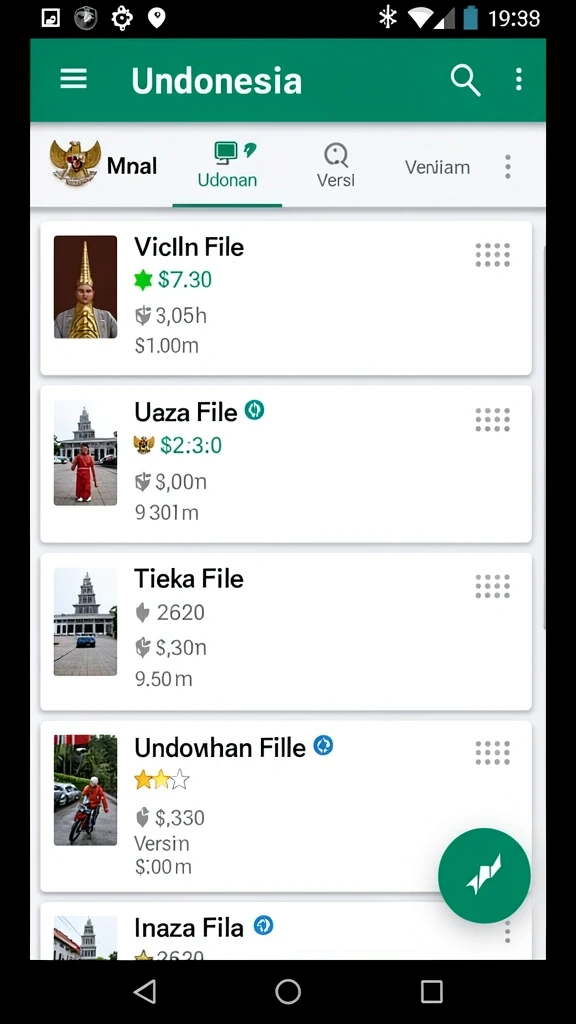Set the Undowhan Fille star rating
Viewport: 576px width, 1024px height.
point(161,780)
